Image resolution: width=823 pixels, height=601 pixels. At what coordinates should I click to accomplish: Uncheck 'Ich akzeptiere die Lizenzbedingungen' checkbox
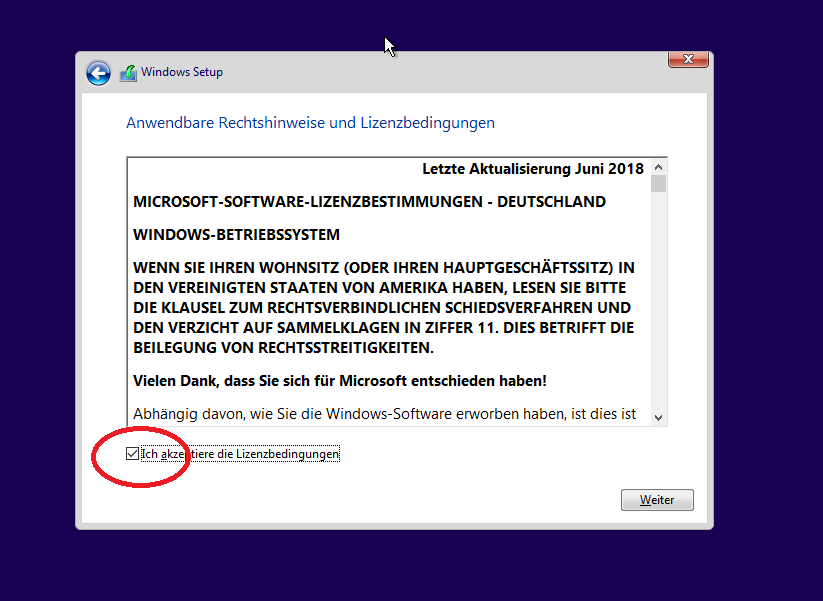[x=132, y=454]
